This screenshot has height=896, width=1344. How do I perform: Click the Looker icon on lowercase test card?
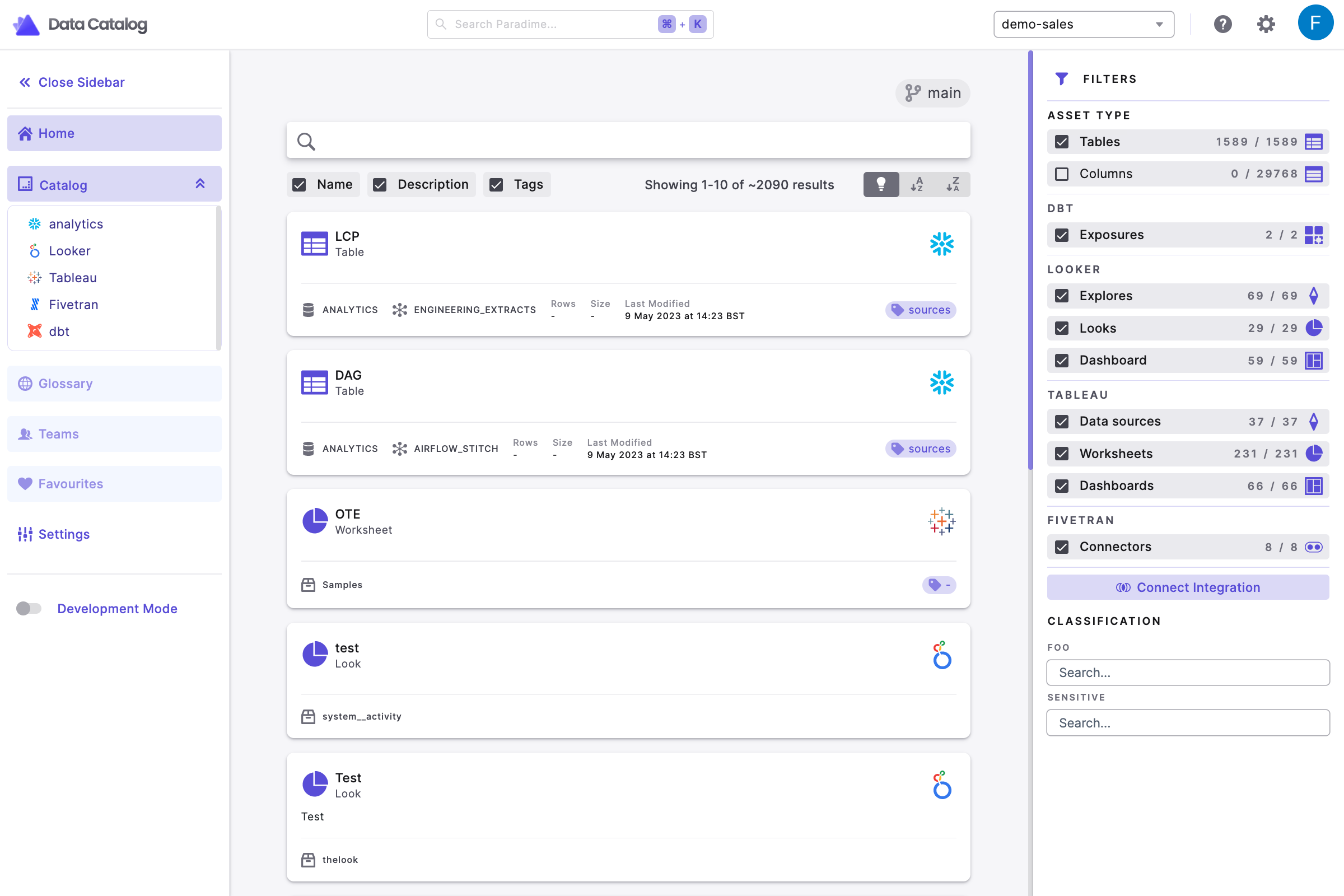942,655
